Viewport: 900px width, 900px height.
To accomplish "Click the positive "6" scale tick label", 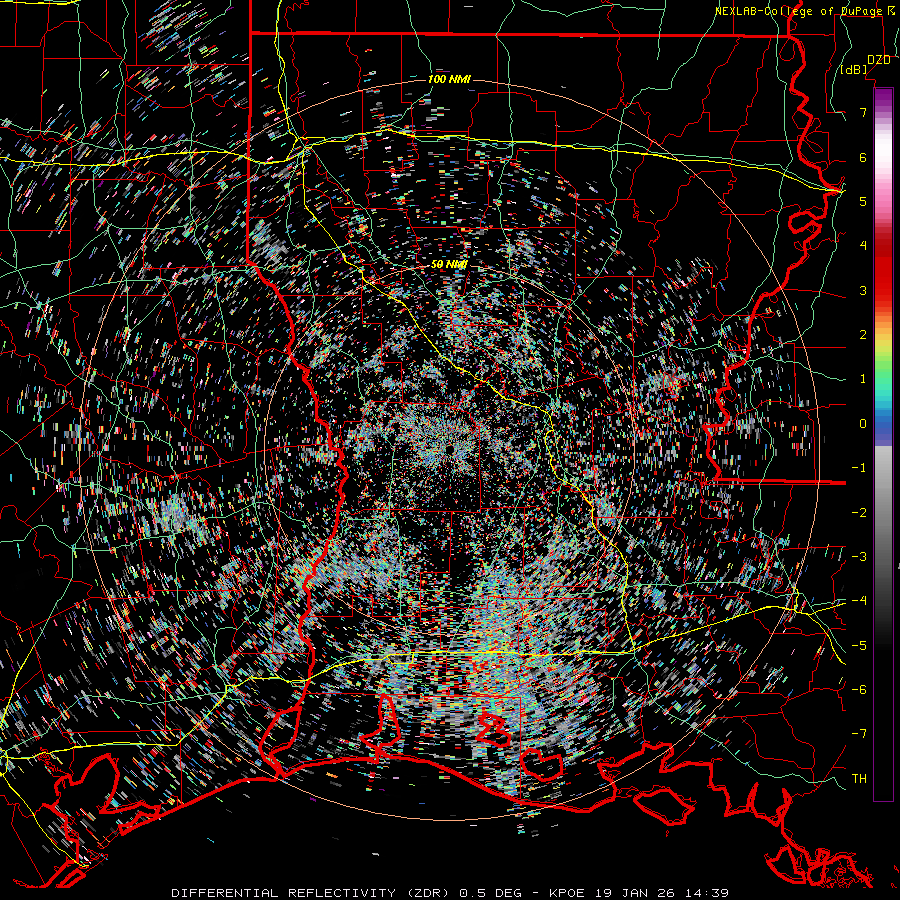I will coord(863,157).
